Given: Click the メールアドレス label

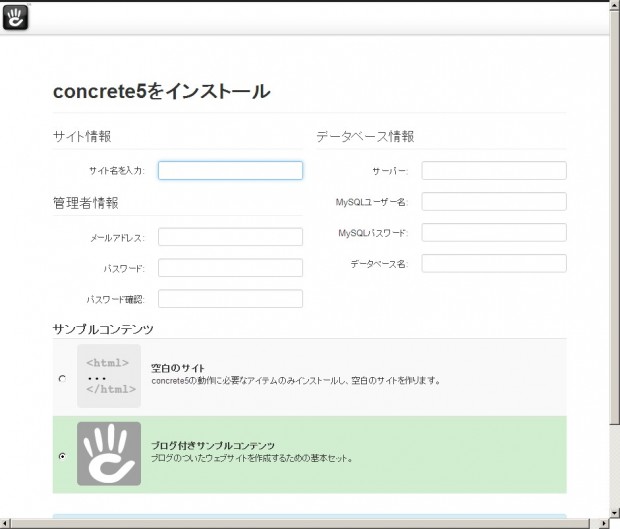Looking at the screenshot, I should pos(117,238).
